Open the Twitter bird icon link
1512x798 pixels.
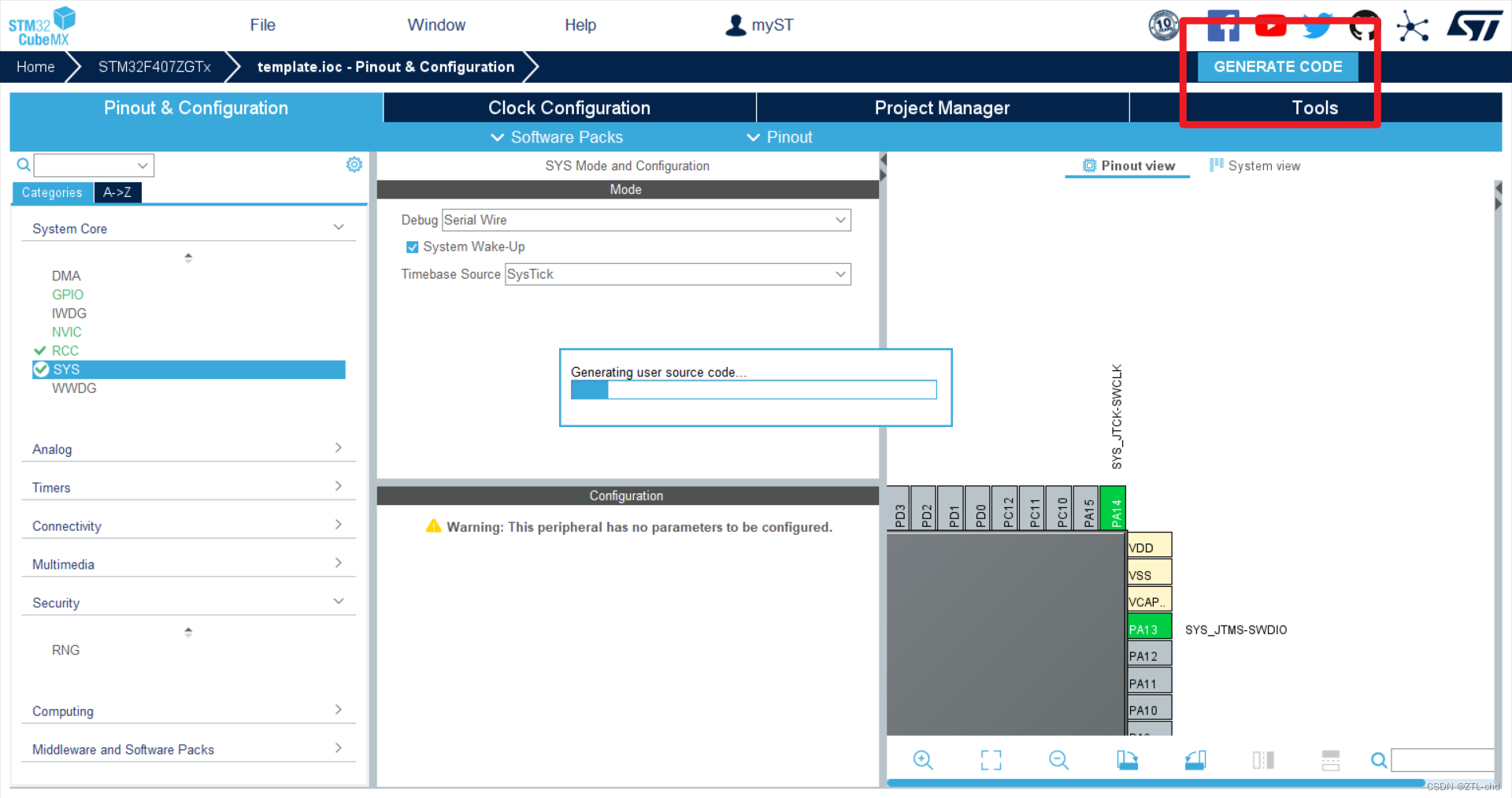(x=1317, y=26)
